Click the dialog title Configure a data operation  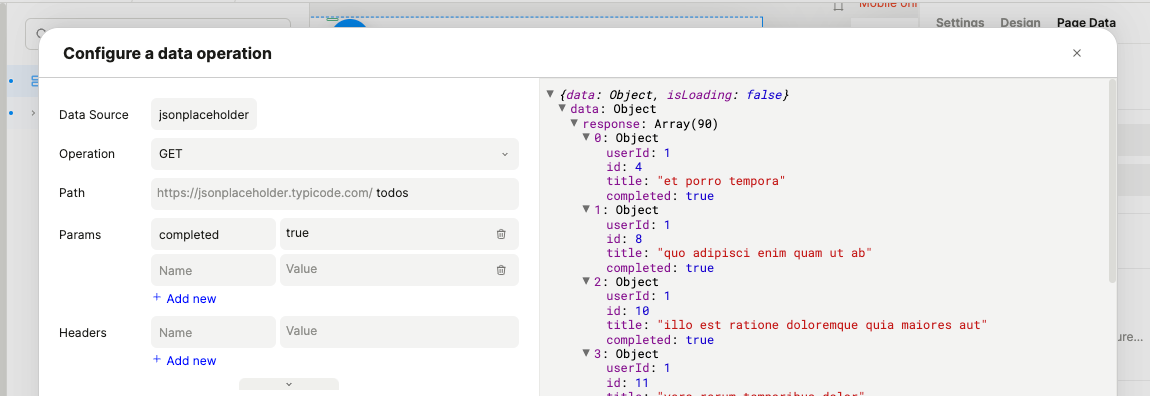(167, 53)
